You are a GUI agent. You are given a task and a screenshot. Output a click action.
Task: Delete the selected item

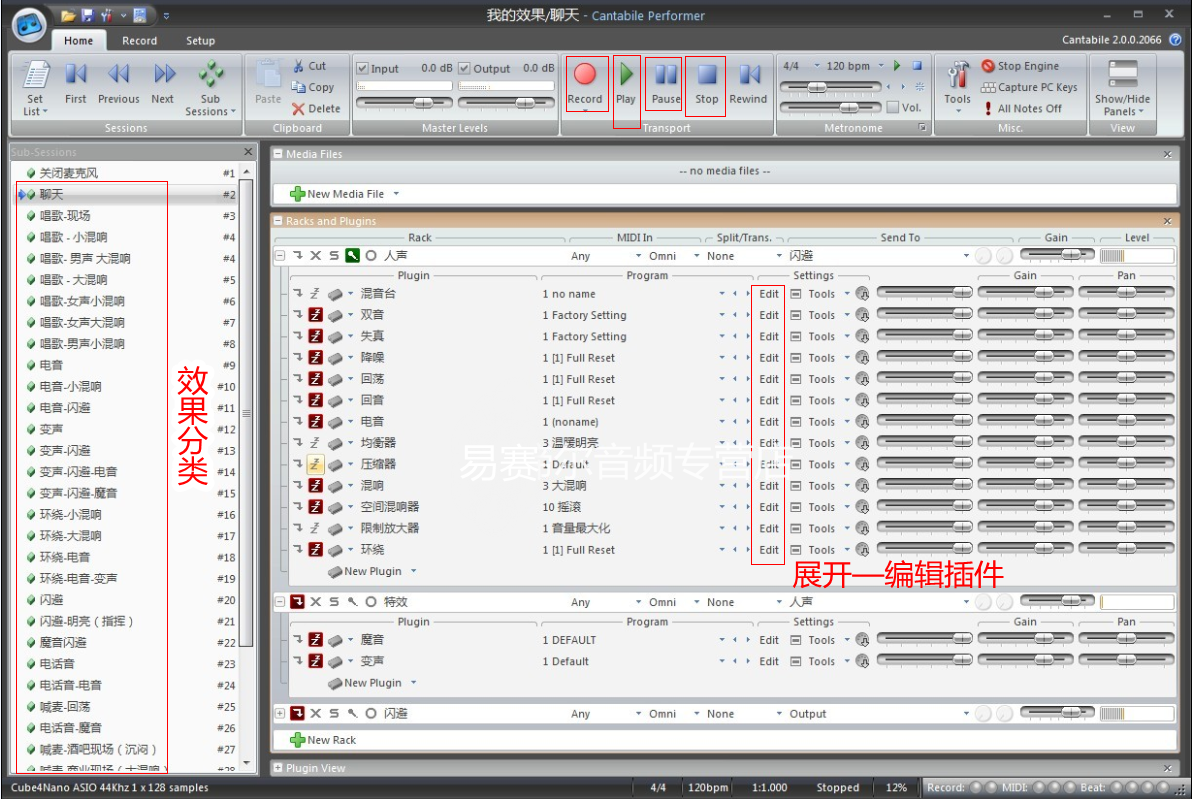click(316, 109)
